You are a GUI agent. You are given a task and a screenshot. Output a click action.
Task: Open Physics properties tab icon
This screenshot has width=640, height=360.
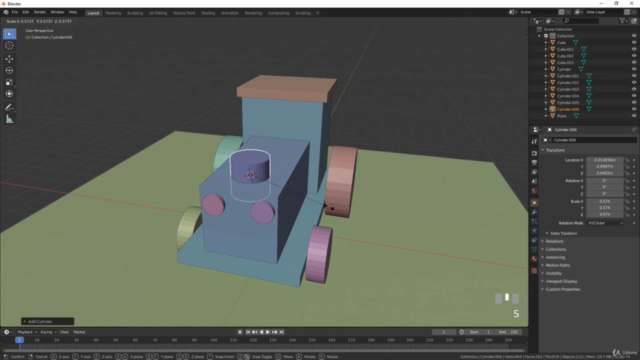[534, 231]
